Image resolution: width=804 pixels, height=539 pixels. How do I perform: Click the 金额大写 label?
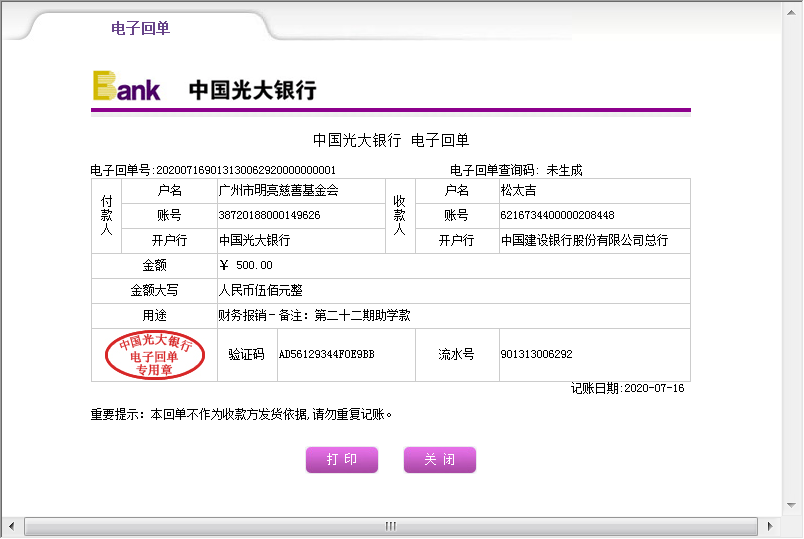154,290
